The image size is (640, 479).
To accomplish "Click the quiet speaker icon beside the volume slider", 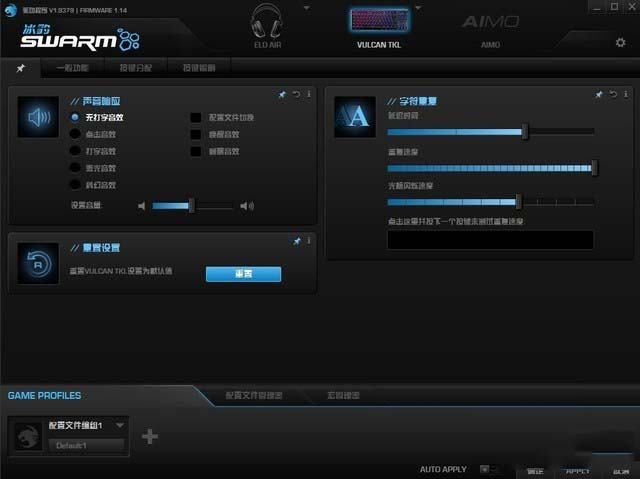I will [142, 206].
